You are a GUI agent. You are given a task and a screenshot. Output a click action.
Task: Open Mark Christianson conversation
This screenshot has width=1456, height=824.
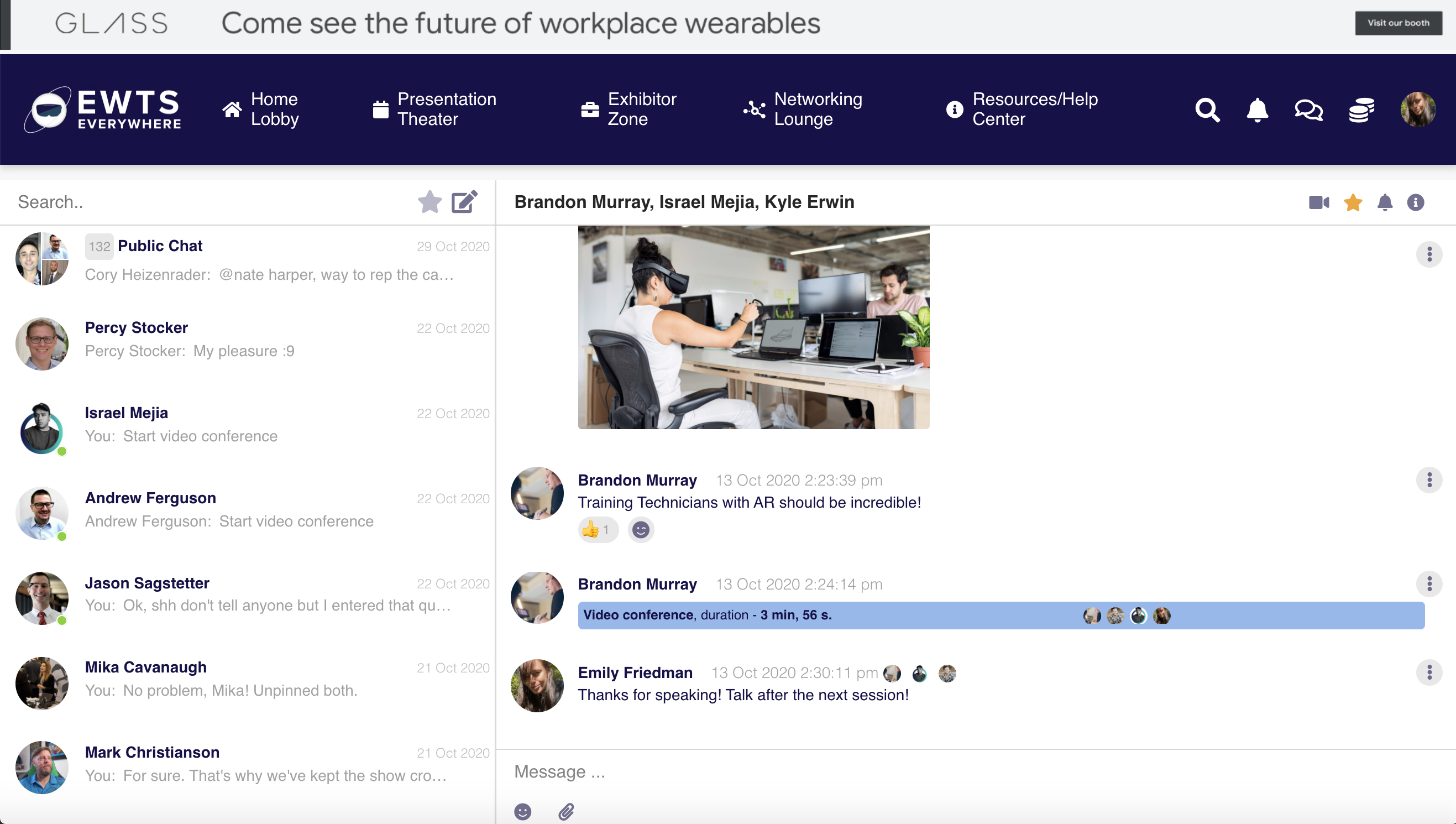pyautogui.click(x=248, y=768)
